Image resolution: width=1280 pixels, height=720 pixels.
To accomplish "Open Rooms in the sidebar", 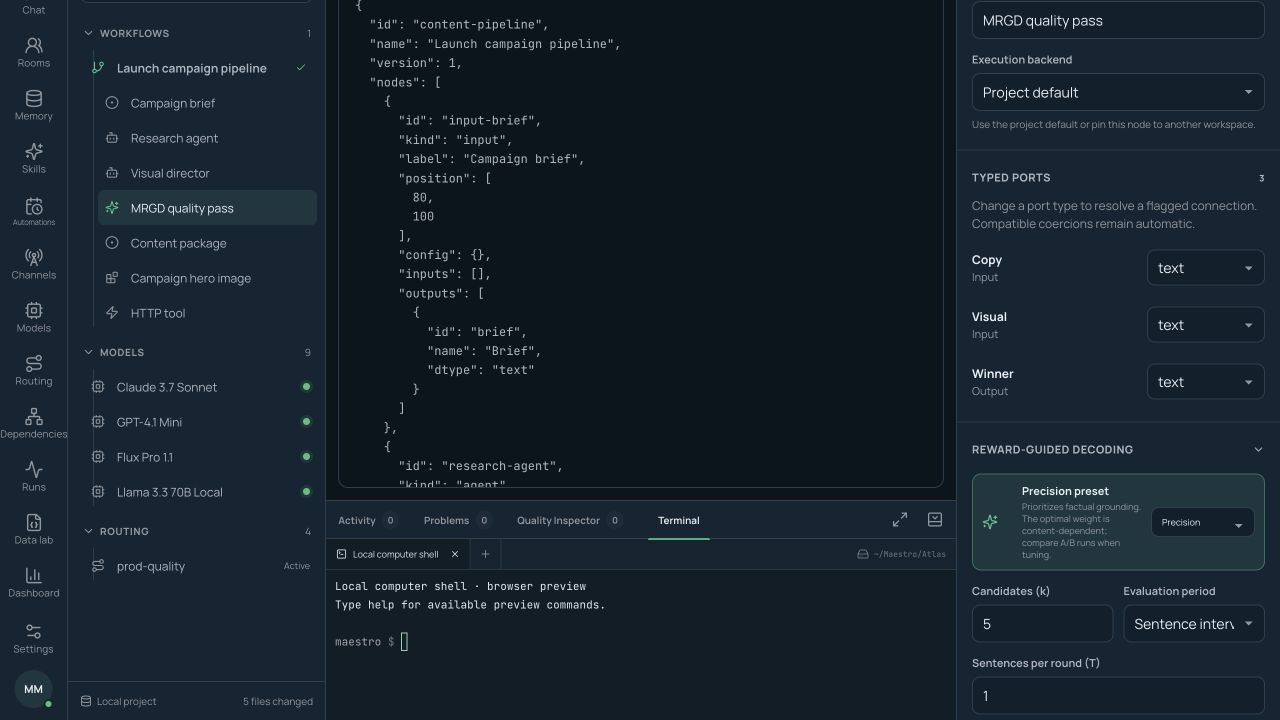I will pos(33,52).
